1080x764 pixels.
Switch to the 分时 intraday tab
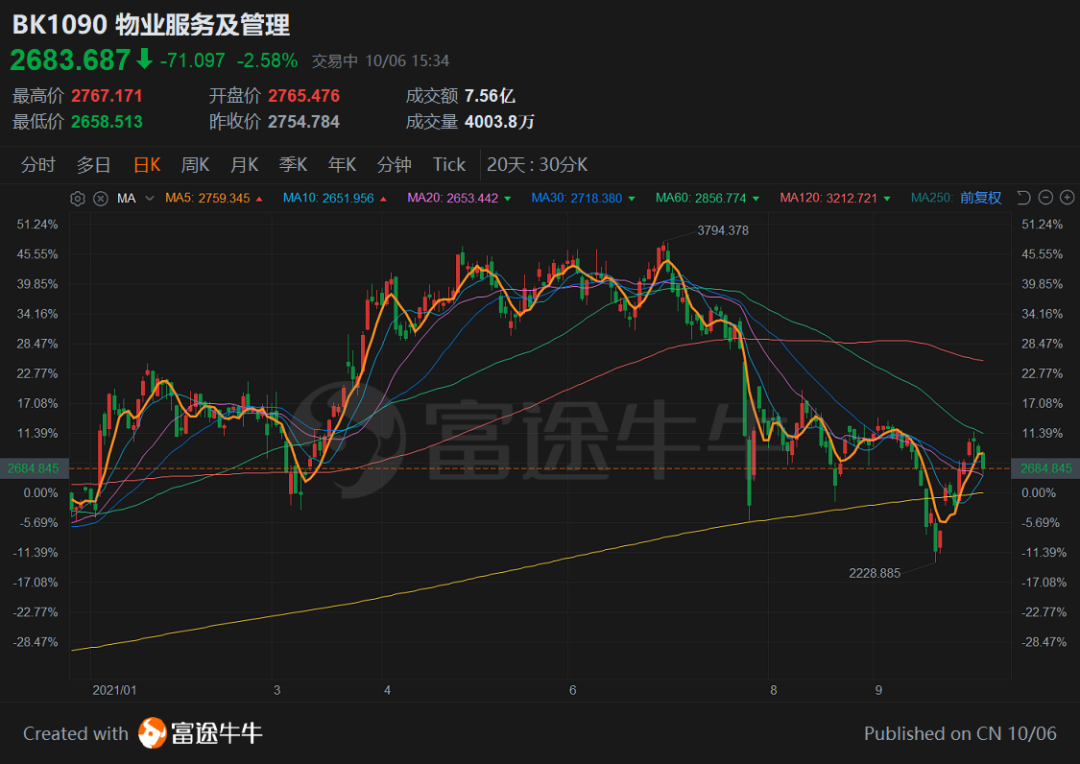click(38, 165)
